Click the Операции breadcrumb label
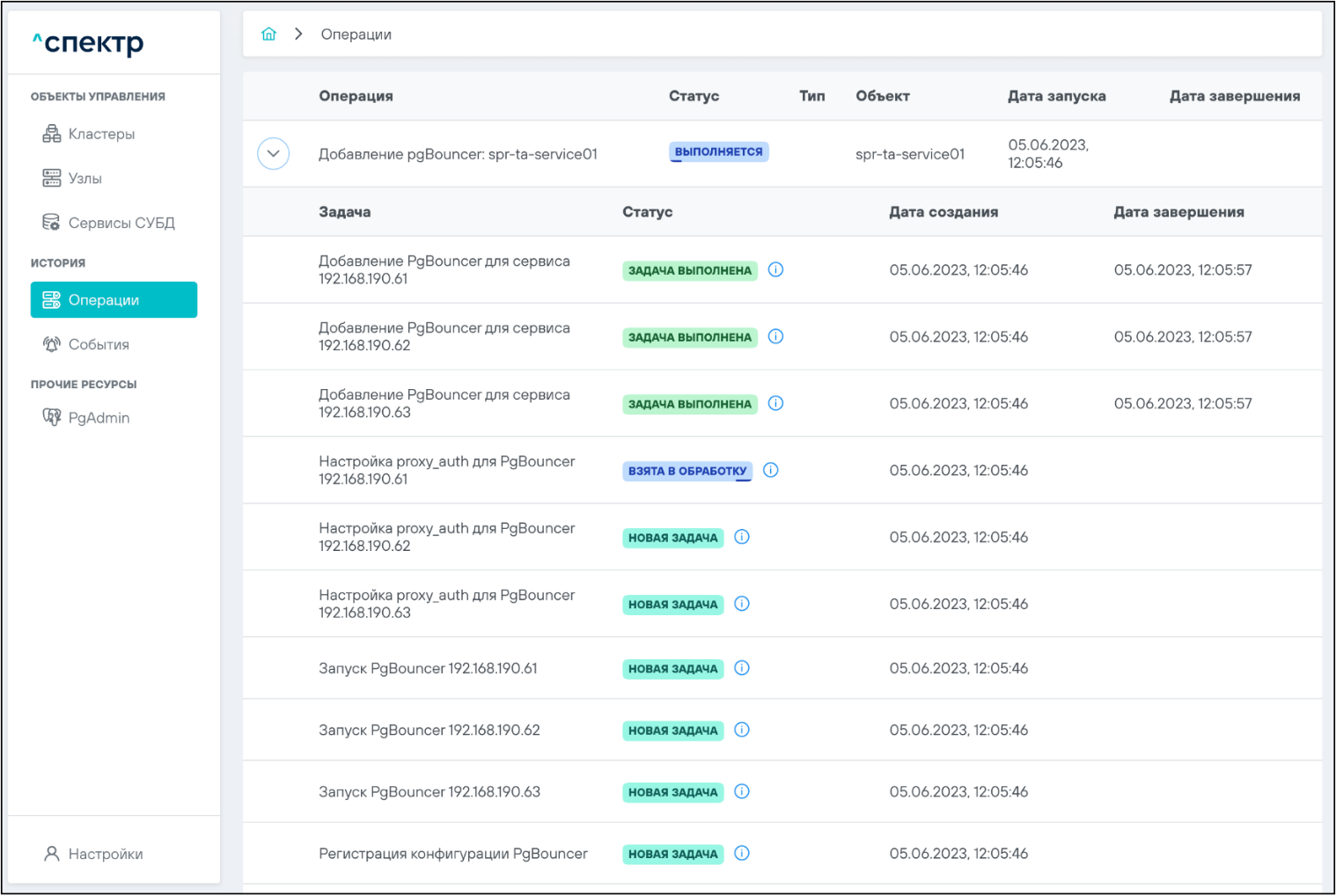Screen dimensions: 1336x896 (356, 34)
